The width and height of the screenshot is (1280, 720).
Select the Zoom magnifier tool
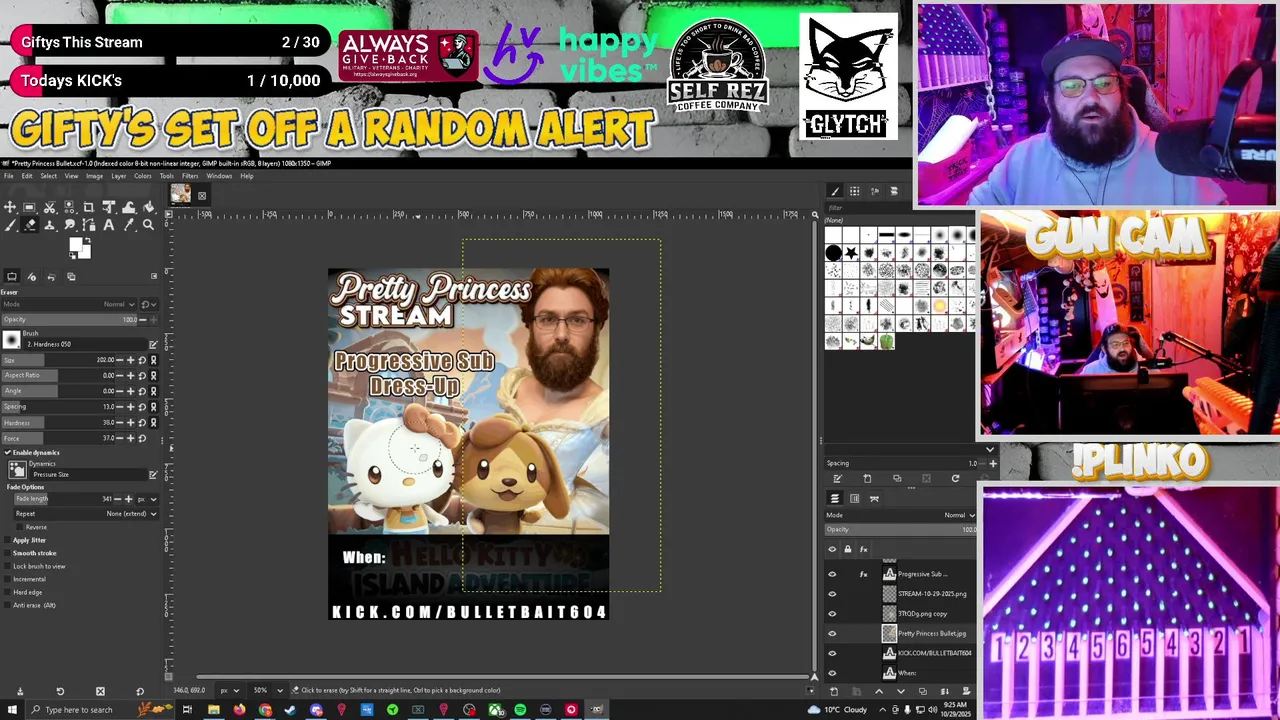click(x=149, y=225)
